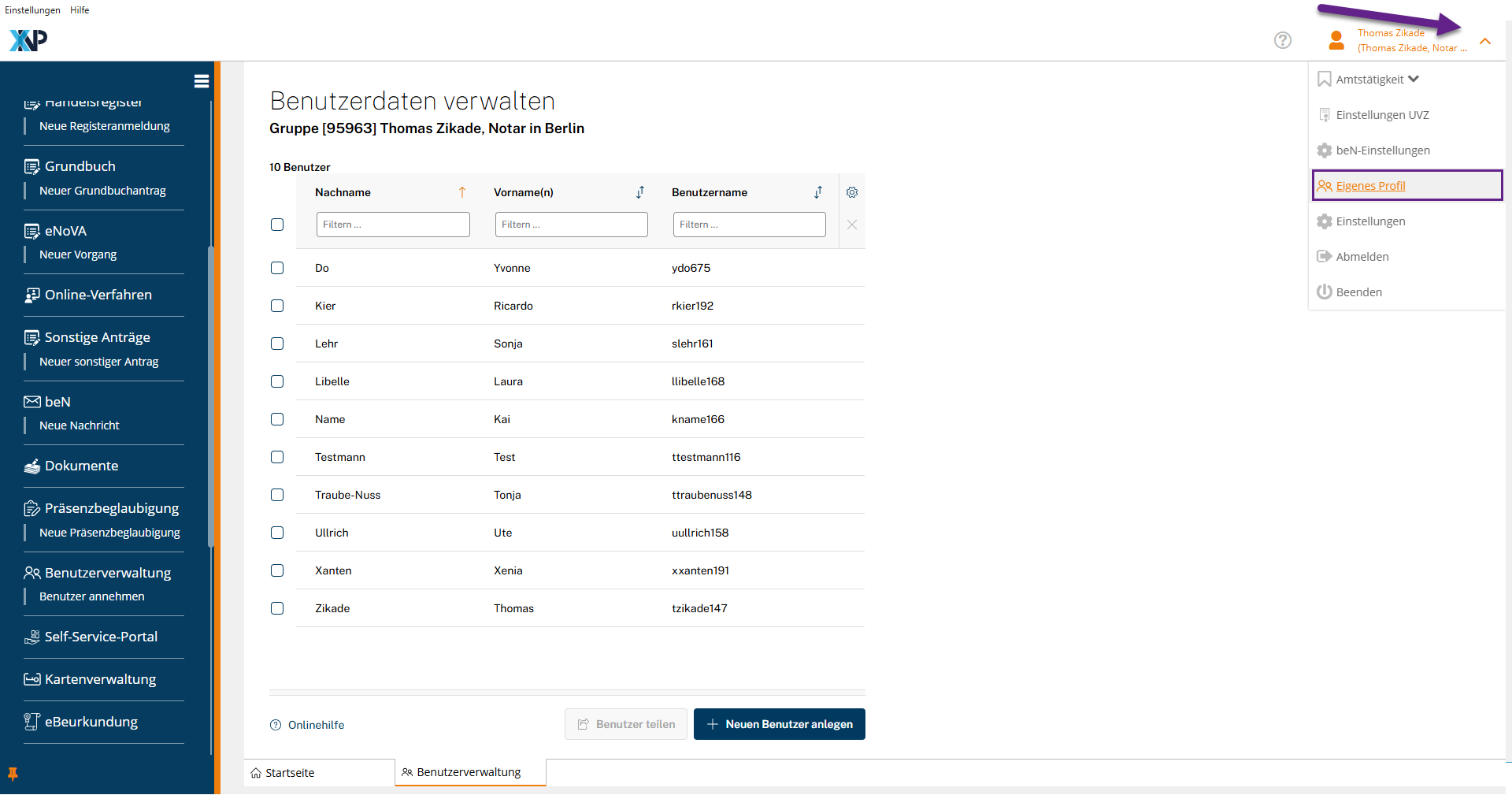Click the orange user avatar icon

[1336, 40]
